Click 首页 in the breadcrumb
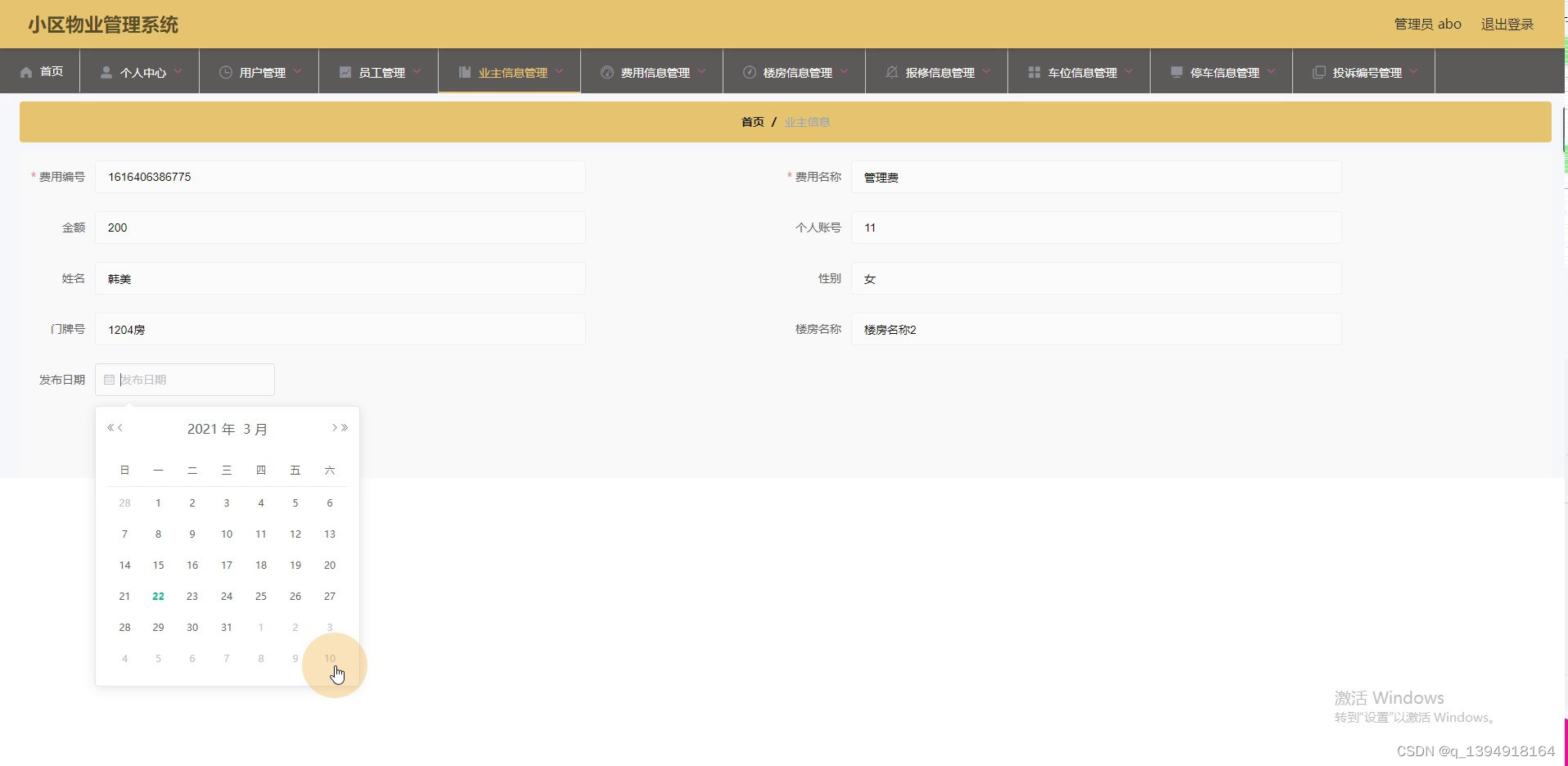This screenshot has height=766, width=1568. [753, 122]
